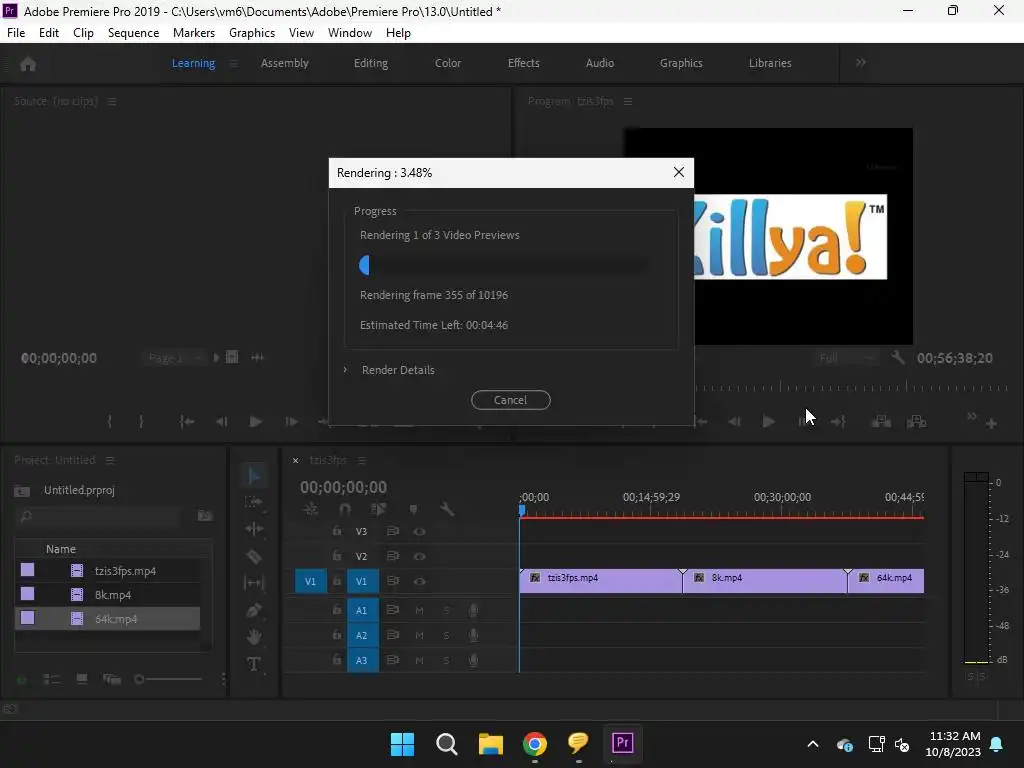Viewport: 1024px width, 768px height.
Task: Select the Slip tool
Action: (254, 583)
